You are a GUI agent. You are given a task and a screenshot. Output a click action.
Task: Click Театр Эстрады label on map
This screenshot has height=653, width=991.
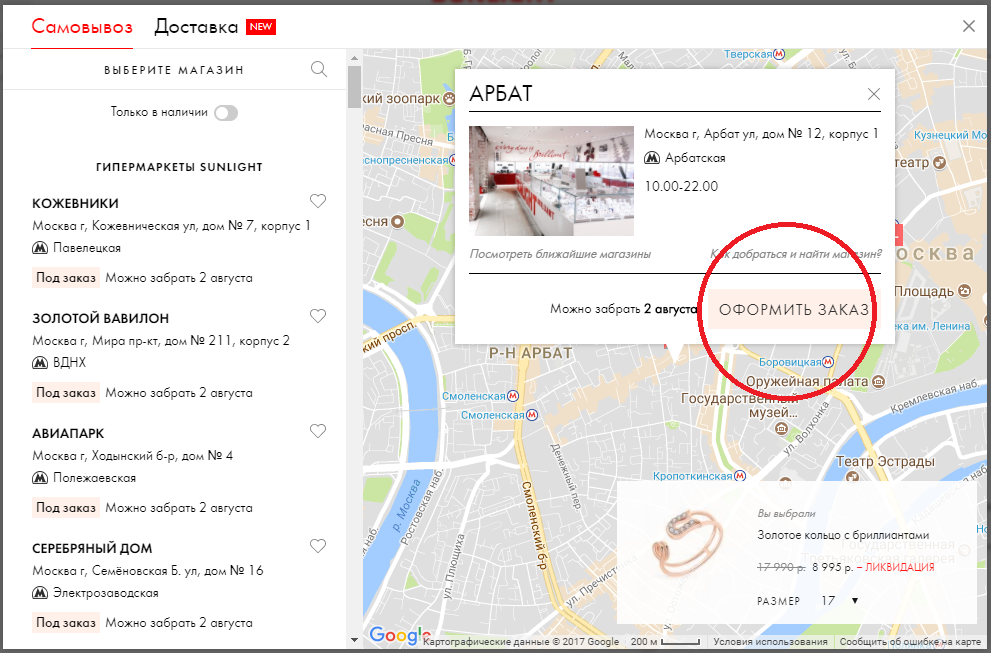[x=885, y=461]
